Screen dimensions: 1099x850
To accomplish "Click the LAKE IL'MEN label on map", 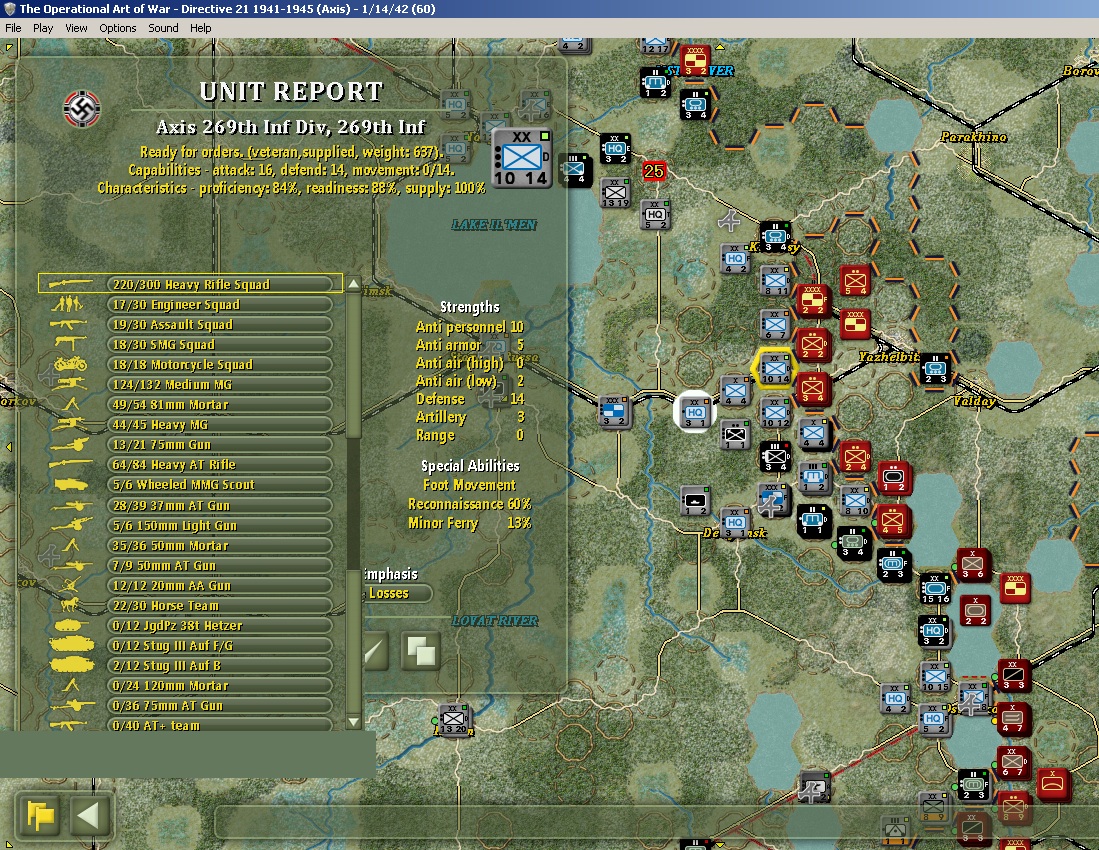I will point(494,224).
